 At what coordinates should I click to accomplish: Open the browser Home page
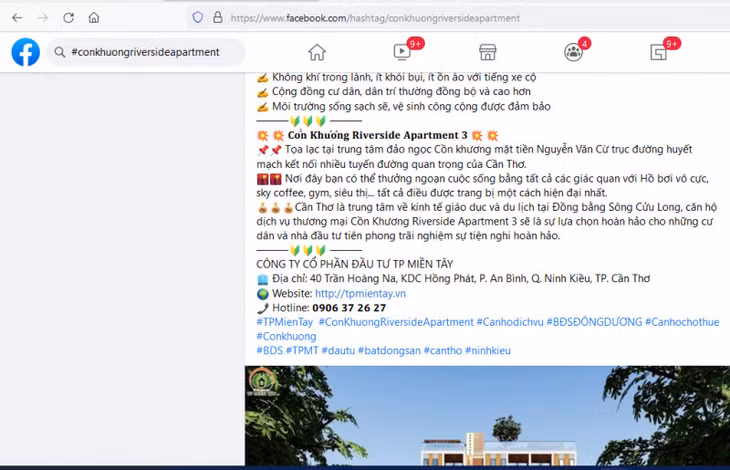pyautogui.click(x=94, y=18)
